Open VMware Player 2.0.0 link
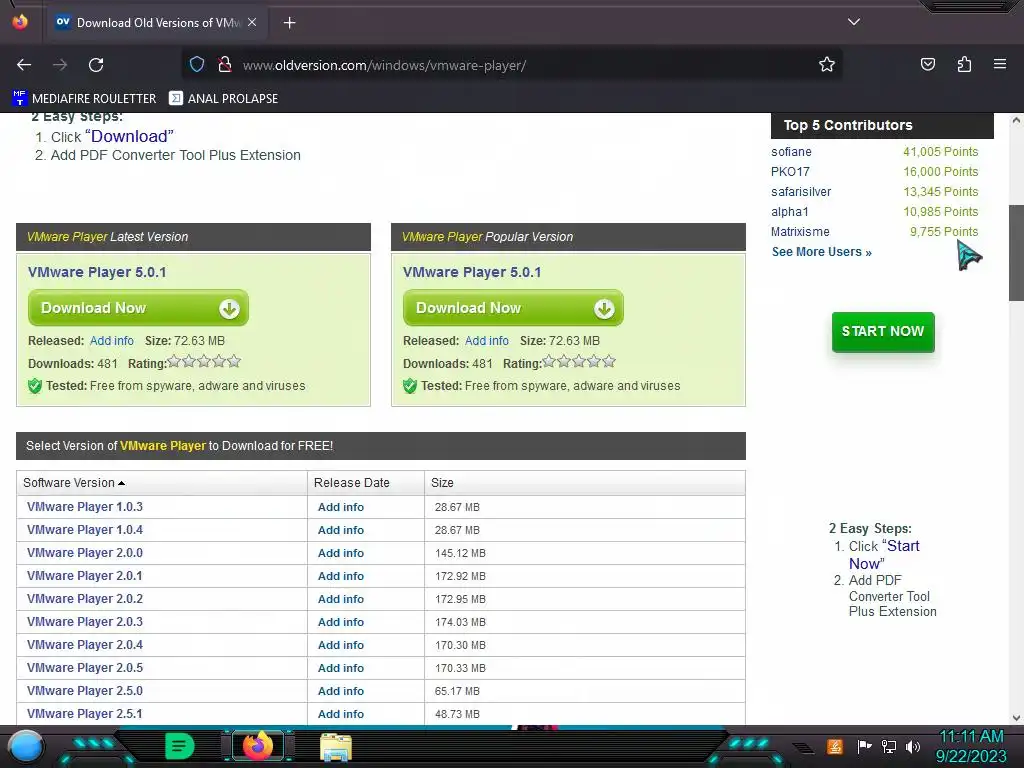This screenshot has height=768, width=1024. tap(85, 552)
